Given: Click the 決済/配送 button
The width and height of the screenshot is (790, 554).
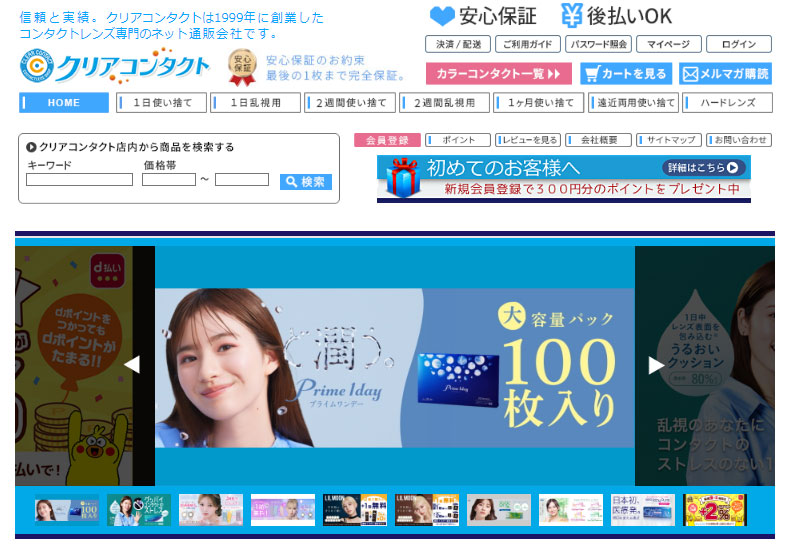Looking at the screenshot, I should coord(458,44).
